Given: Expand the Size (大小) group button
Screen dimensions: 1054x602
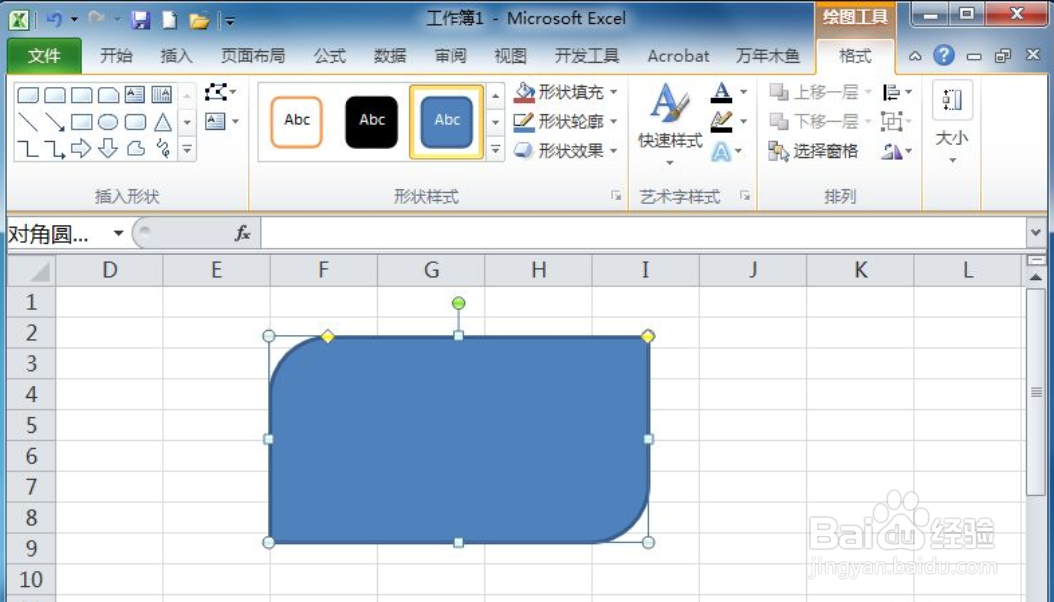Looking at the screenshot, I should [952, 124].
